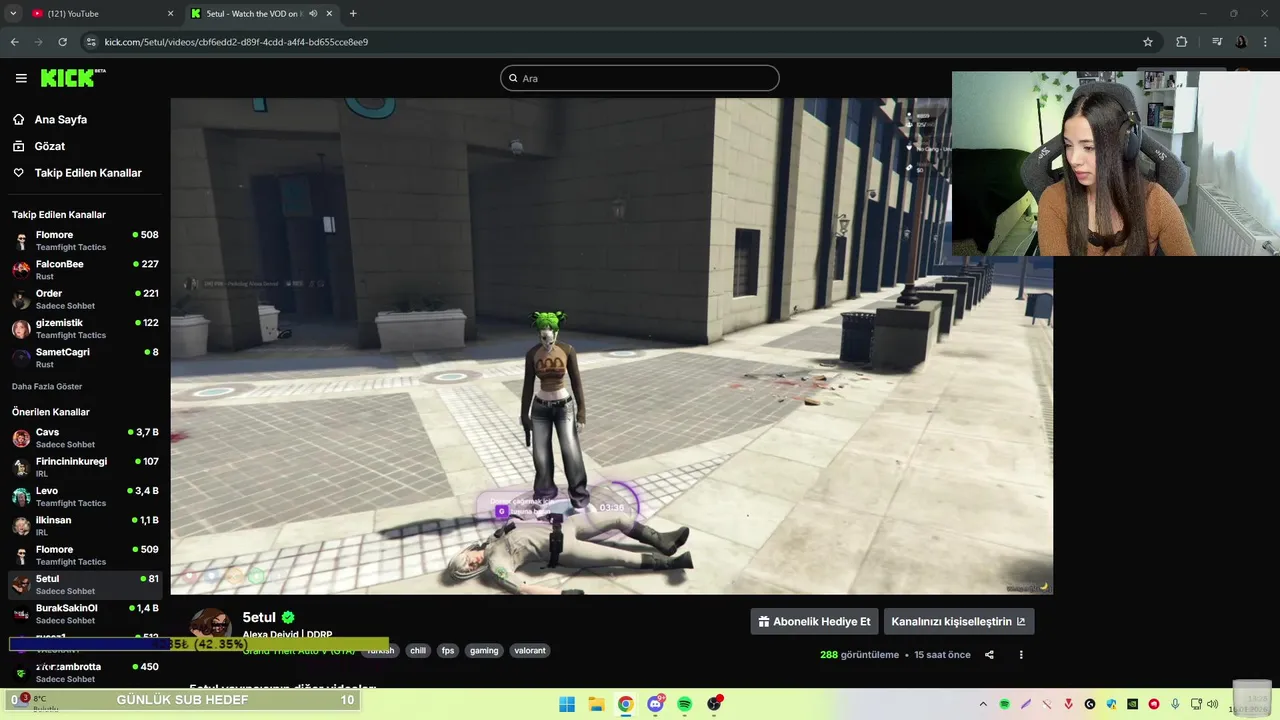Viewport: 1280px width, 720px height.
Task: Mute the Kick tab audio icon
Action: click(313, 13)
